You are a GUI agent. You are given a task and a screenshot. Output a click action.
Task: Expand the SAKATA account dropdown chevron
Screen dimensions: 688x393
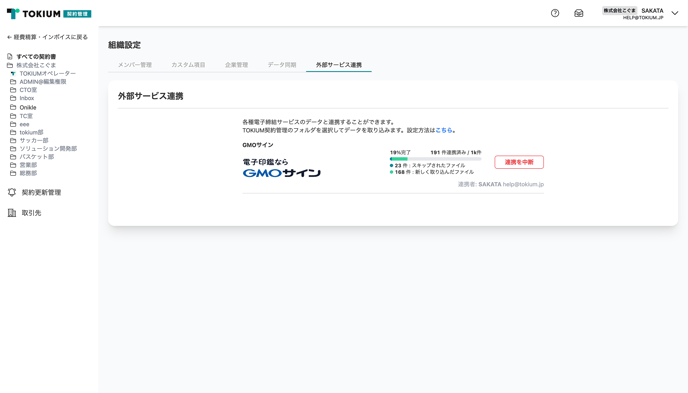(675, 13)
